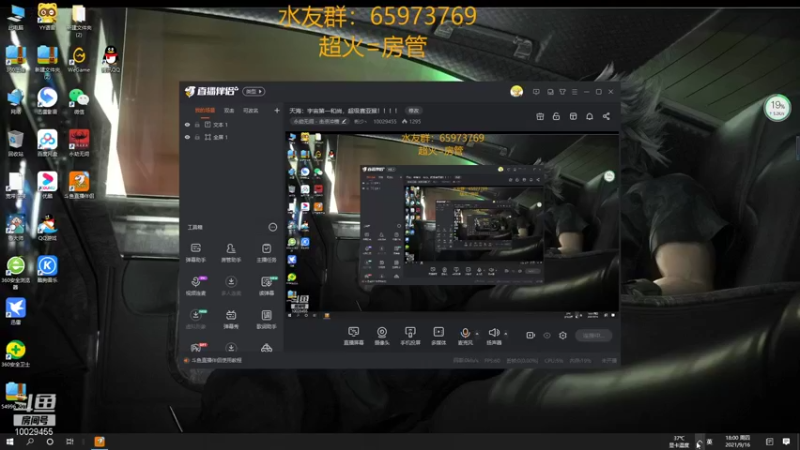Open the WeGame desktop icon
This screenshot has height=450, width=800.
(79, 59)
